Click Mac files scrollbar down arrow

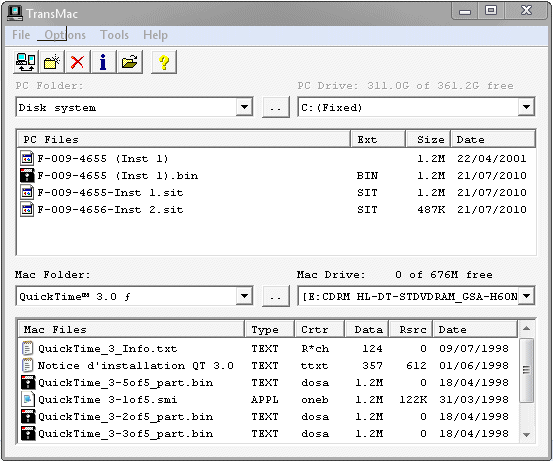pyautogui.click(x=526, y=435)
